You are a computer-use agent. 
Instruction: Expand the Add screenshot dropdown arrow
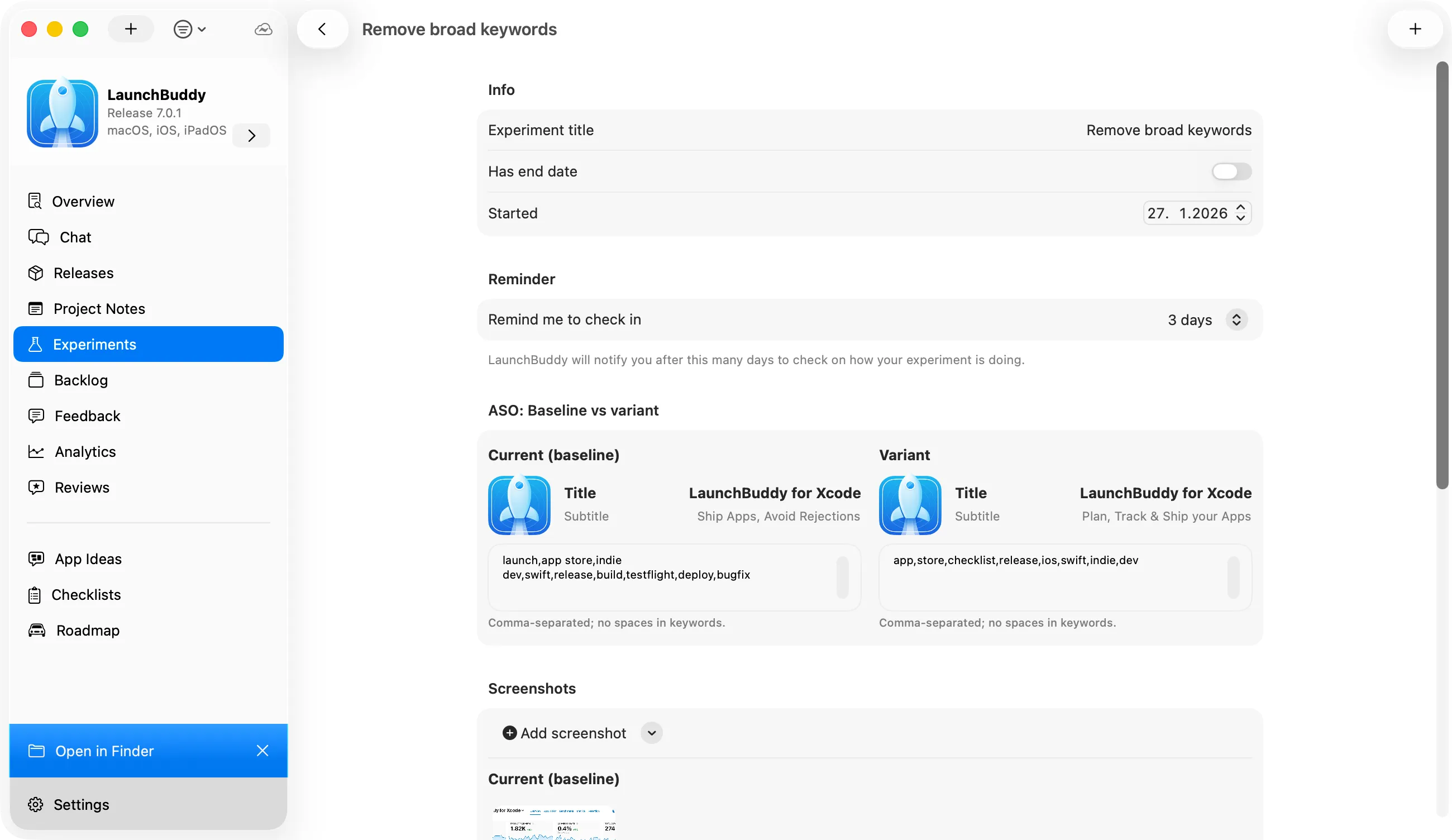tap(652, 732)
